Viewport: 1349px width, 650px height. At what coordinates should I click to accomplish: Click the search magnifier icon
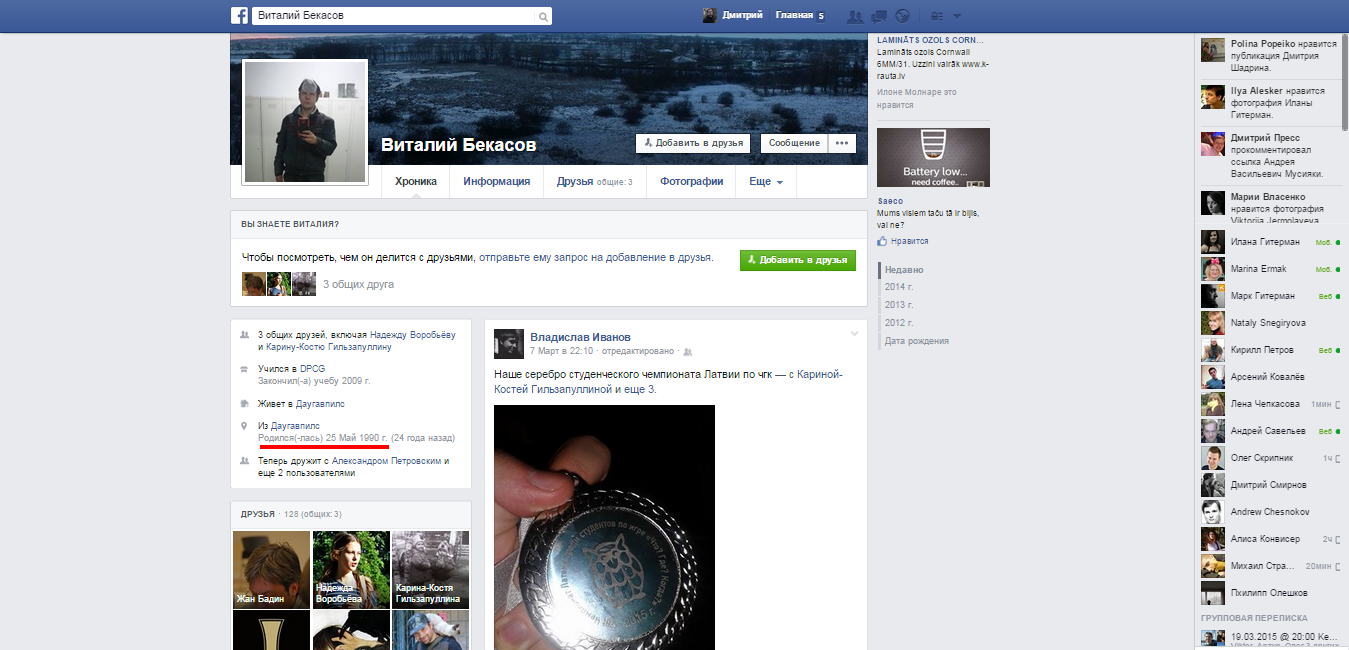543,17
